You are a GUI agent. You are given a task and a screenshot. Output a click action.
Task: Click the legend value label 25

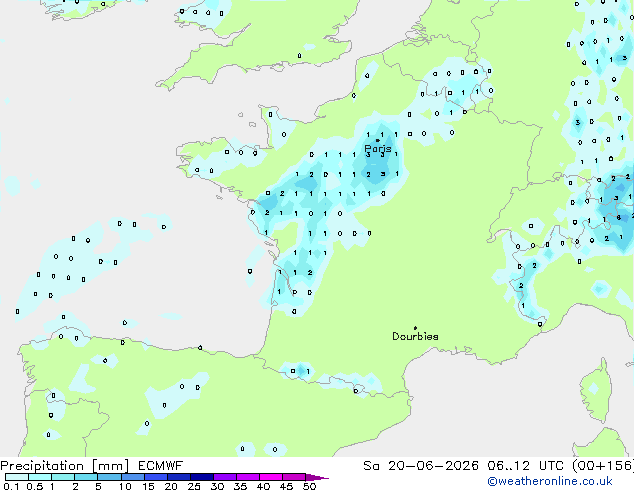[x=194, y=486]
